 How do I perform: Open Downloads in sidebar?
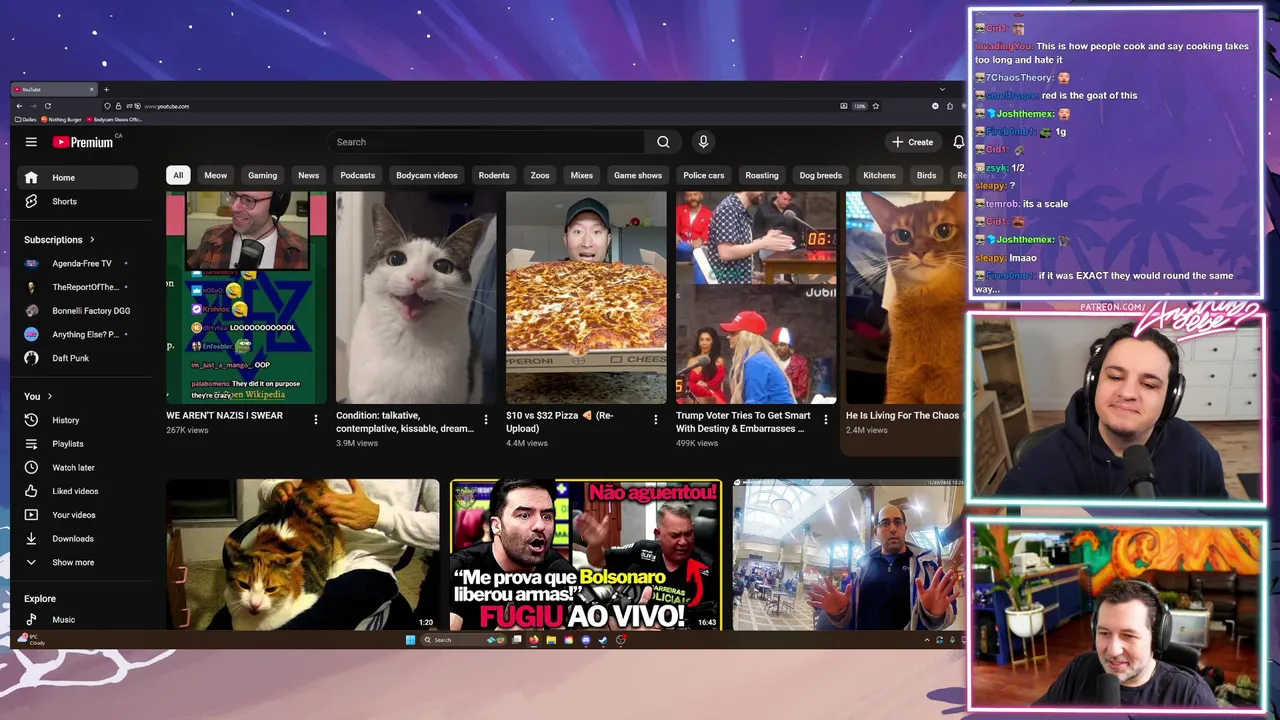pyautogui.click(x=77, y=539)
